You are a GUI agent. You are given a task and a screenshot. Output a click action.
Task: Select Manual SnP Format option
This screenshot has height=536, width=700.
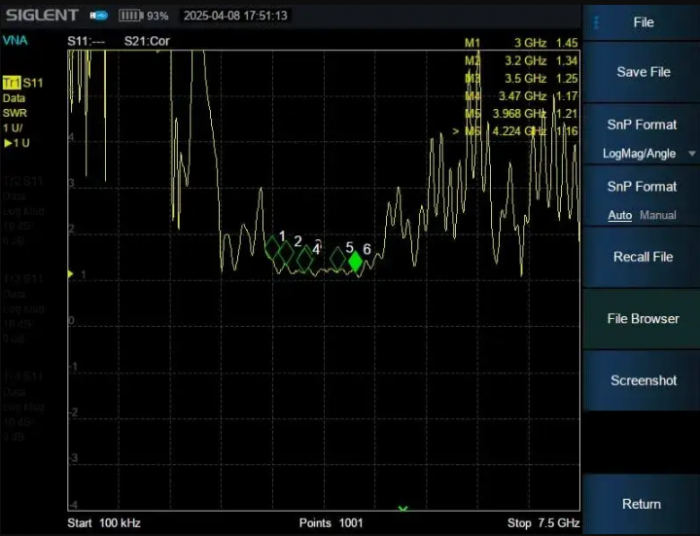[658, 215]
